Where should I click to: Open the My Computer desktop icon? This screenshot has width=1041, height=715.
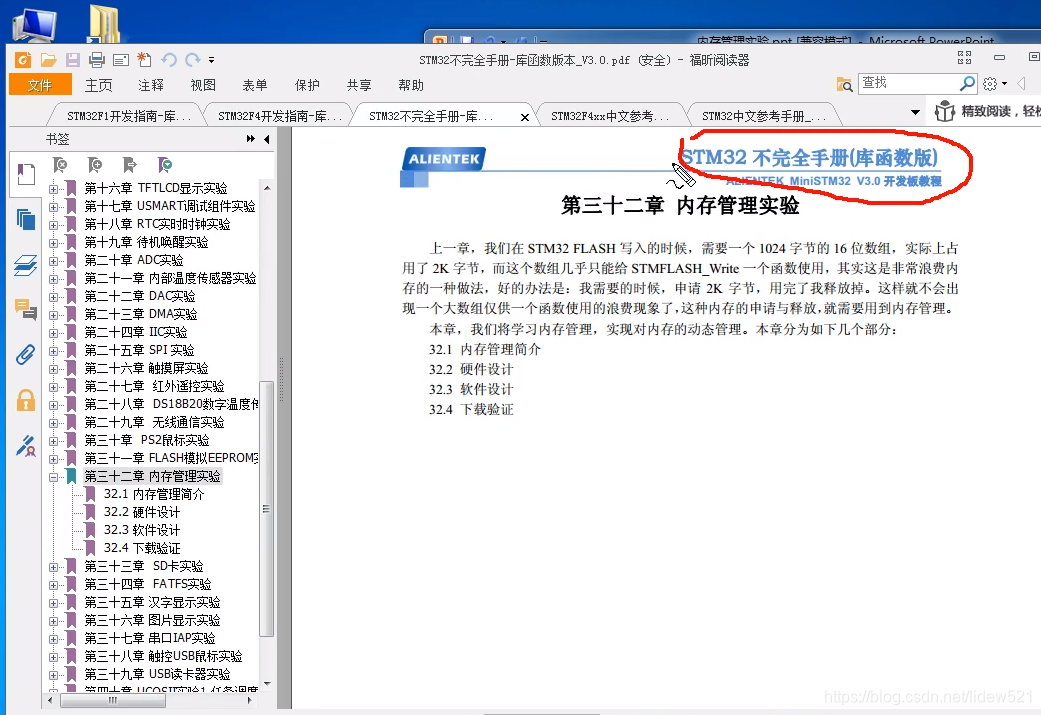[x=35, y=25]
